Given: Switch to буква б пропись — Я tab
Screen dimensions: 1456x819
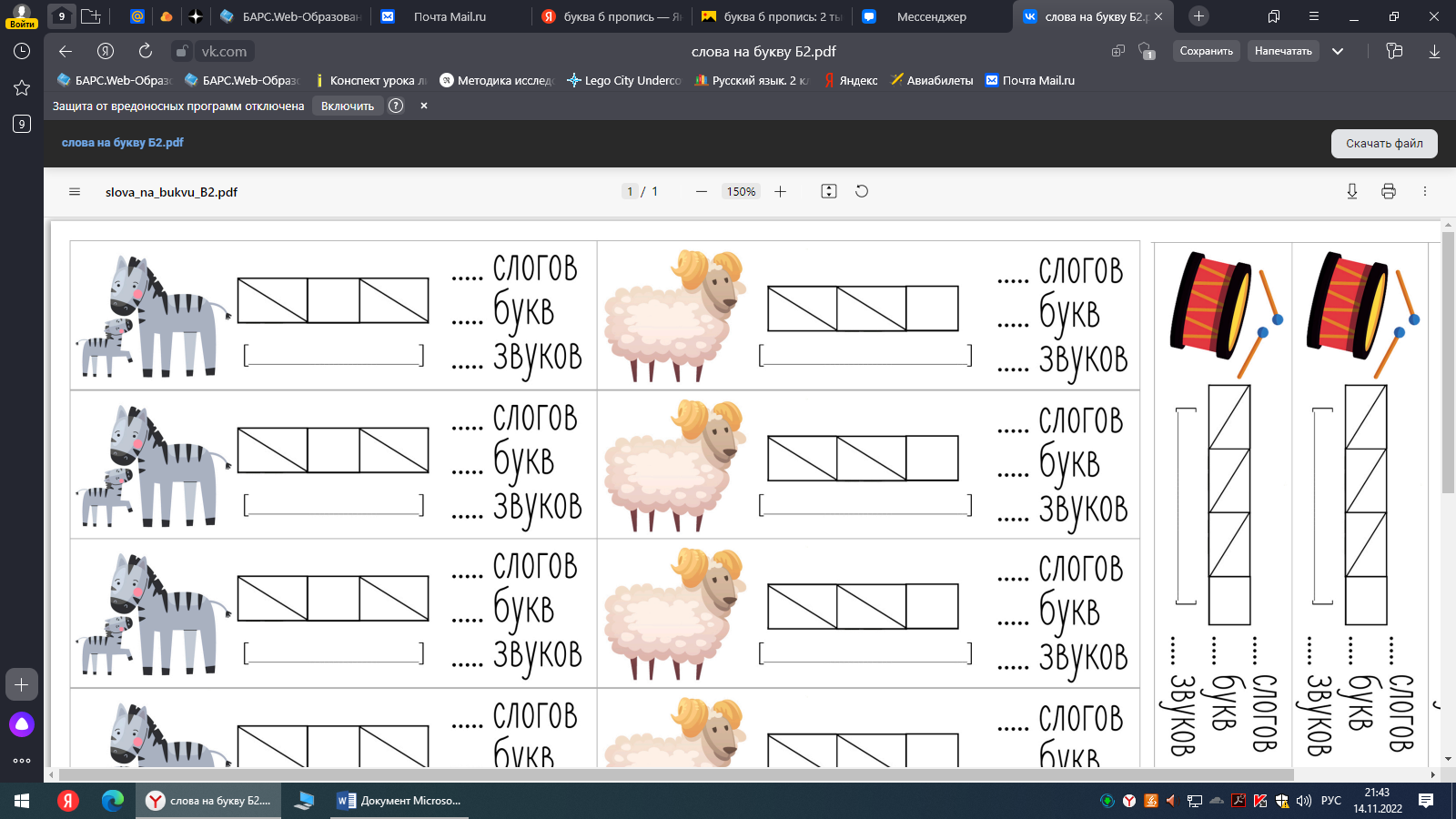Looking at the screenshot, I should (612, 16).
